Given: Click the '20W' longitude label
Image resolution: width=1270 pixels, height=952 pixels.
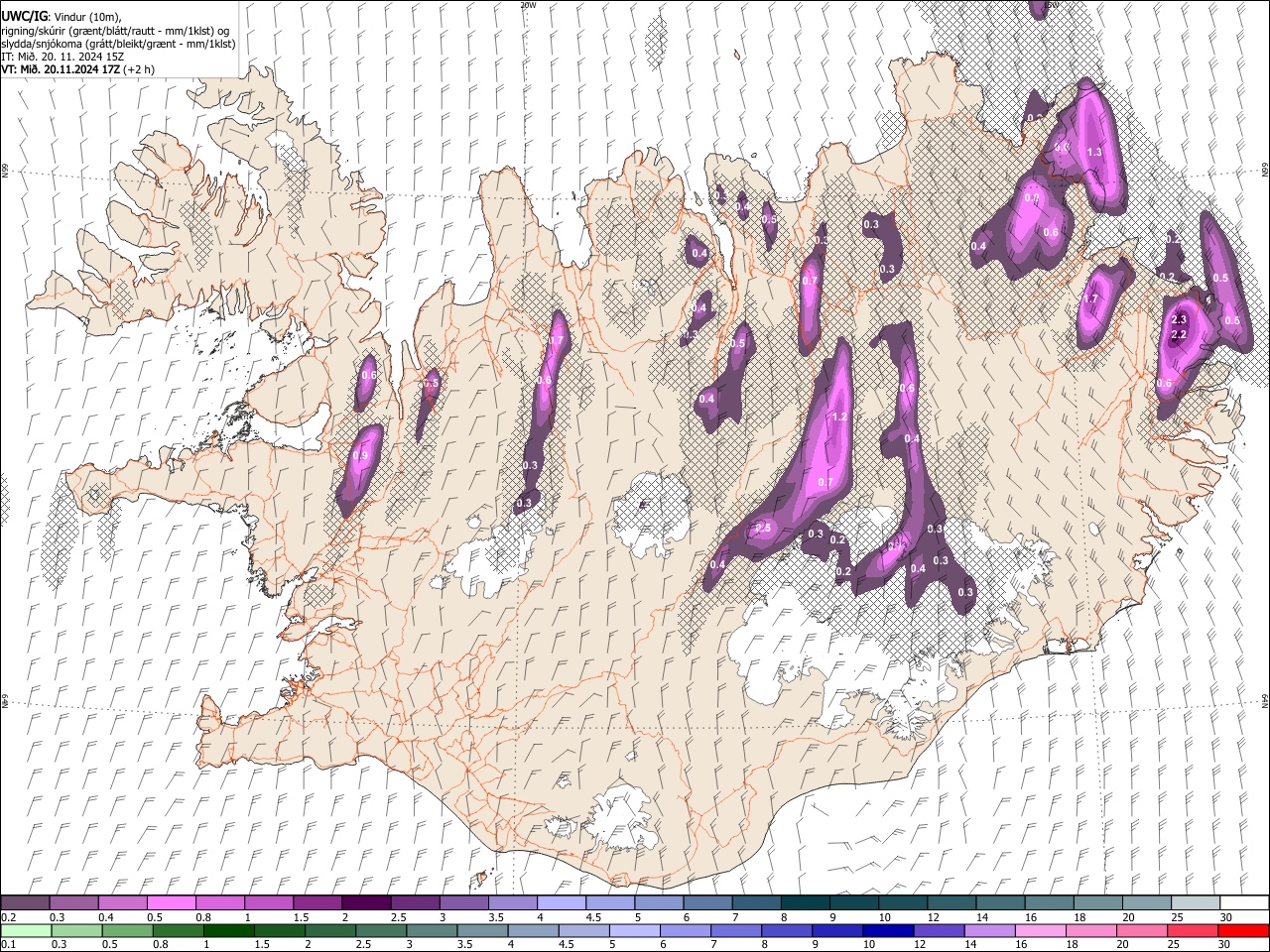Looking at the screenshot, I should (527, 5).
